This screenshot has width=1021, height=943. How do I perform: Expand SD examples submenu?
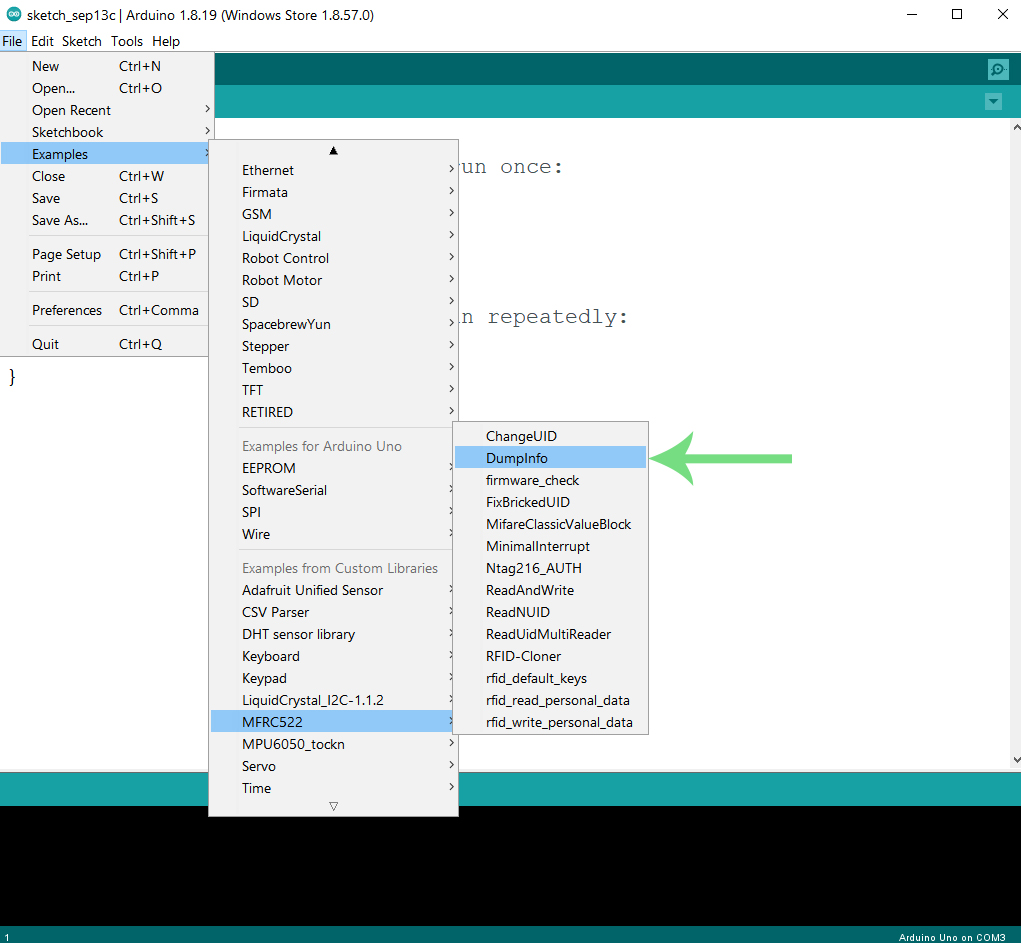click(x=333, y=303)
